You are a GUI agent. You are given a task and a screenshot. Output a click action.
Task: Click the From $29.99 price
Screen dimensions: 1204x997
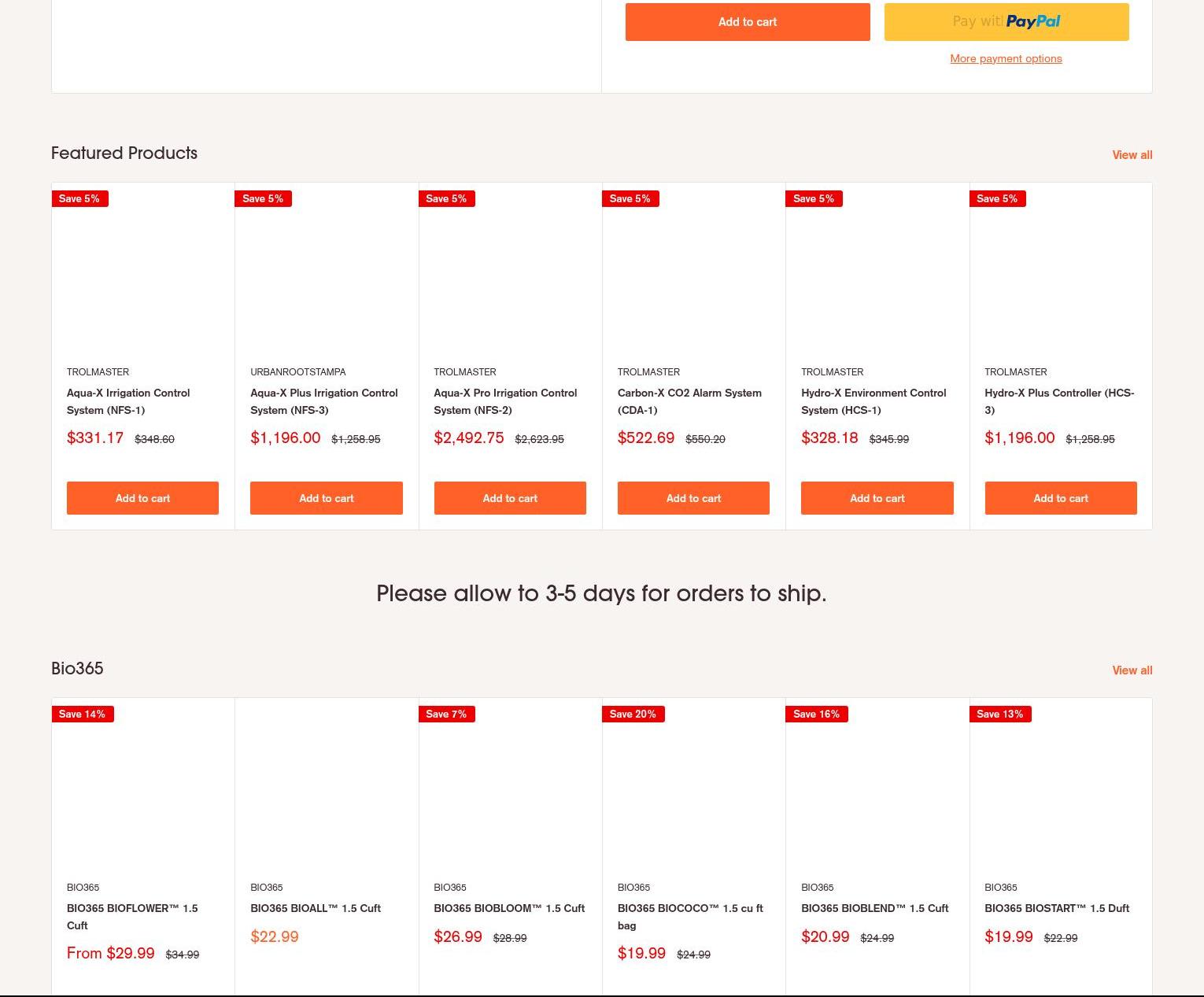111,954
